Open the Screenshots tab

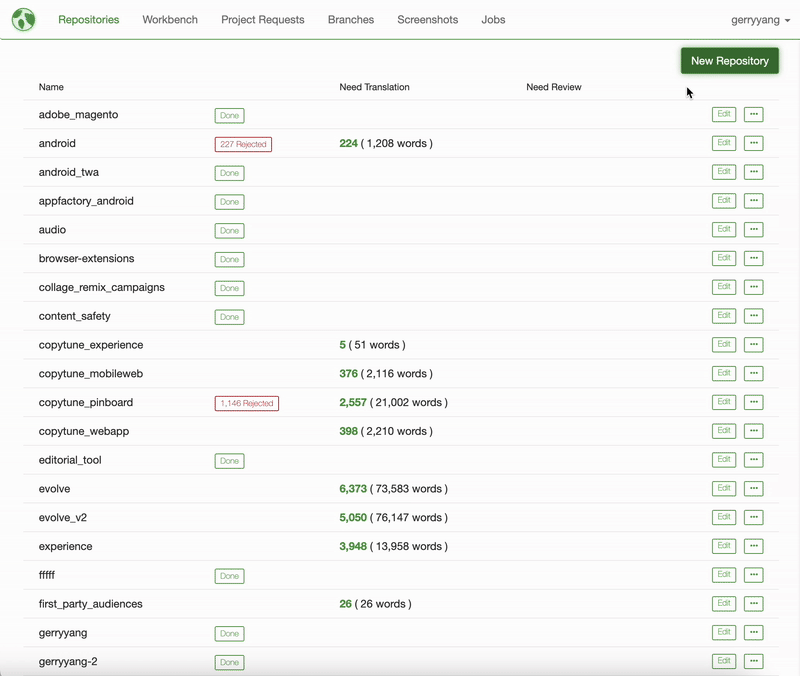point(428,19)
